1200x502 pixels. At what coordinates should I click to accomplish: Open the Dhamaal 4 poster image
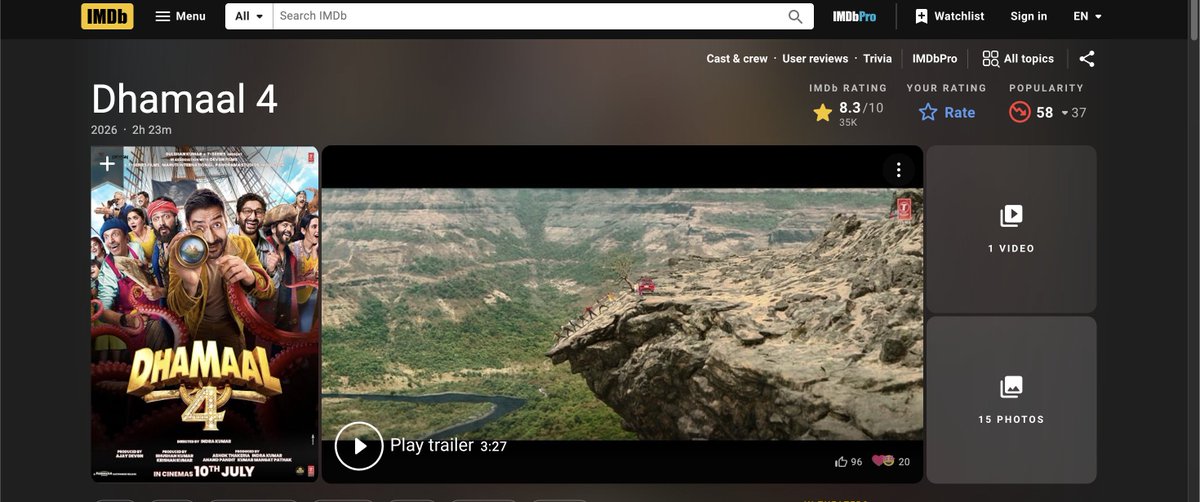coord(205,314)
